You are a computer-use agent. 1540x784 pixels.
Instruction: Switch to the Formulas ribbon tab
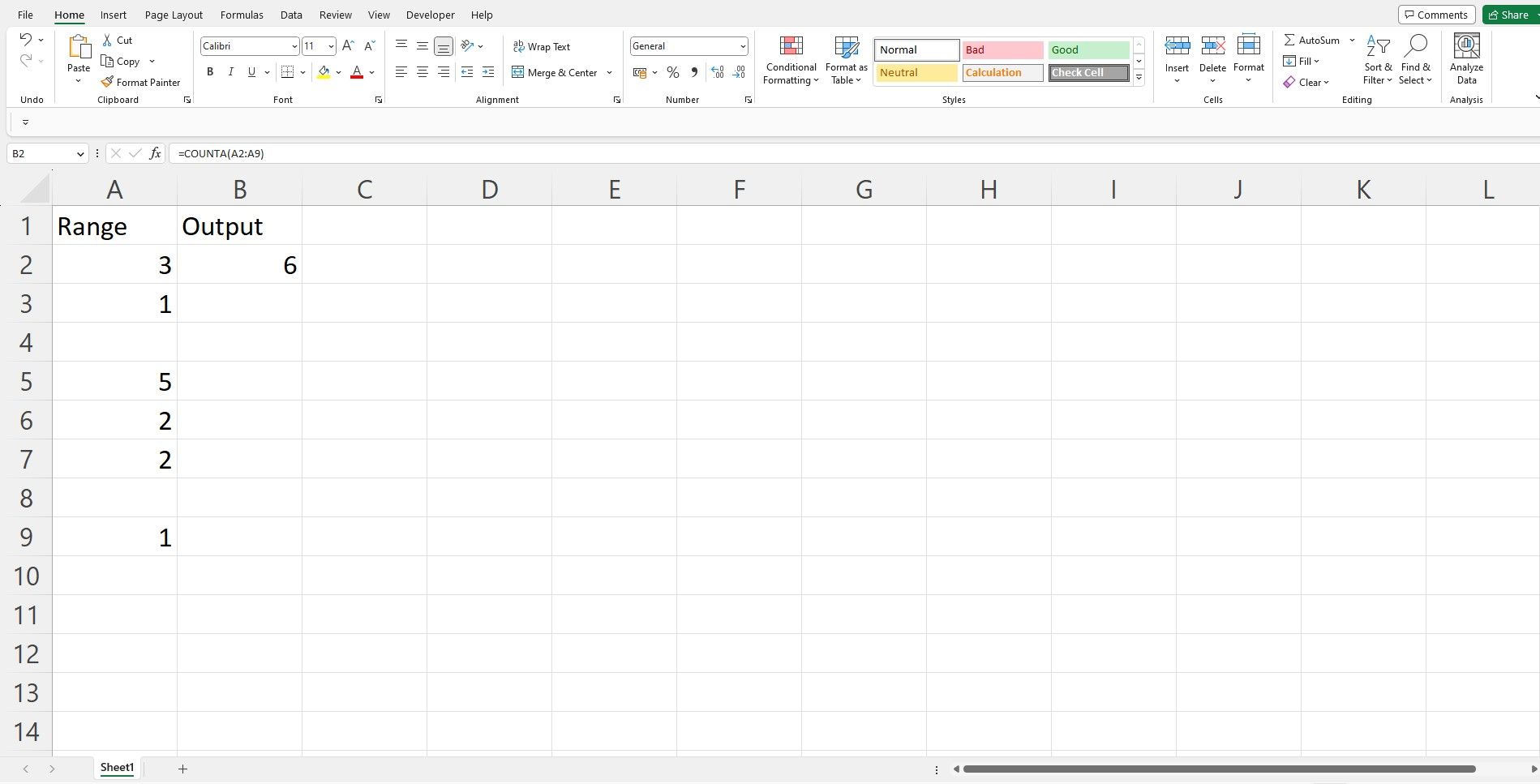[x=241, y=15]
